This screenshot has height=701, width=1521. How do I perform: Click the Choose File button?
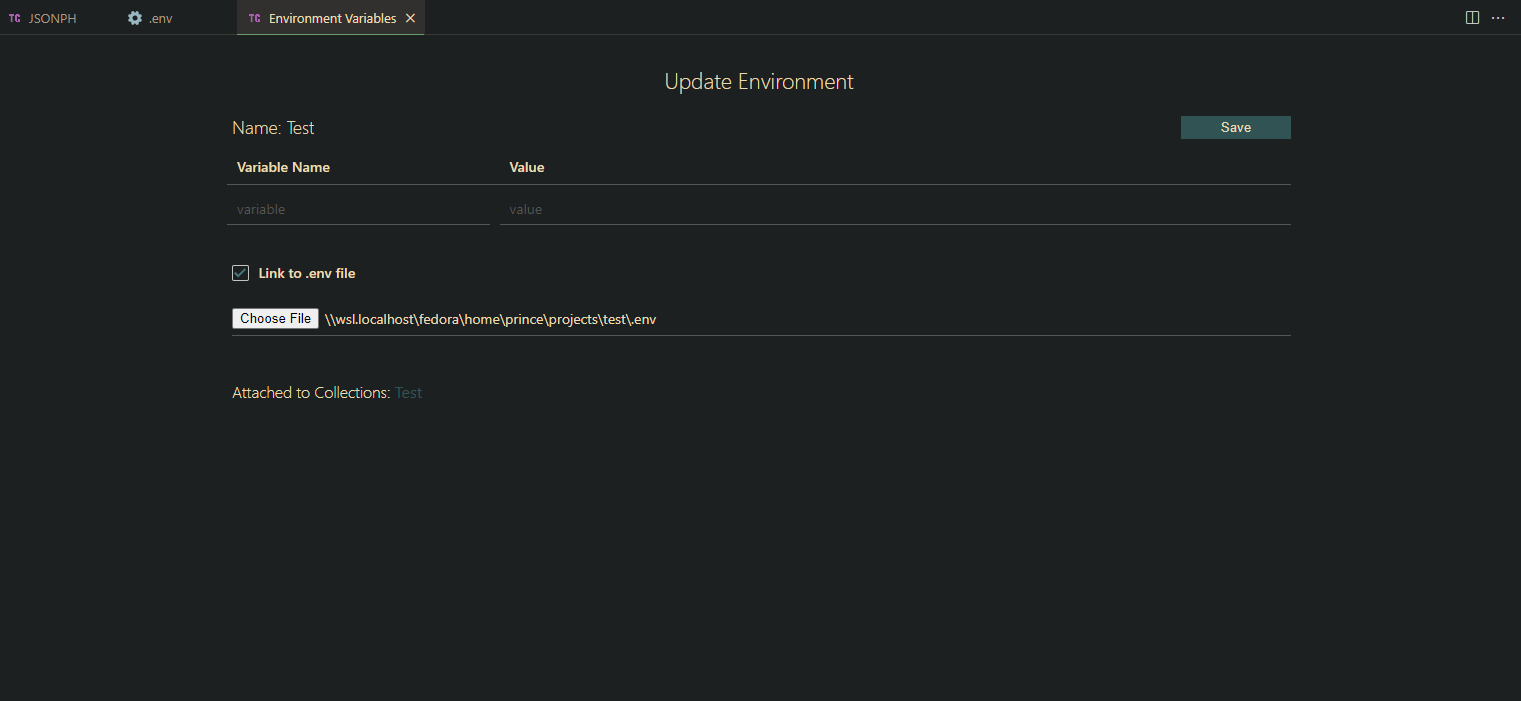[x=275, y=318]
